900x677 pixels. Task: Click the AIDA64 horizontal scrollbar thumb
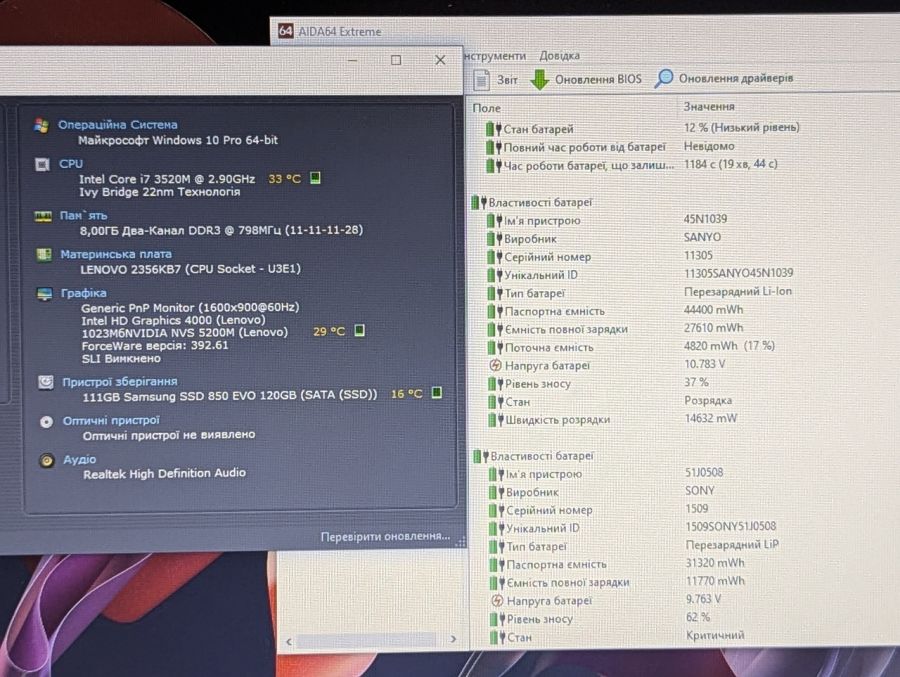366,640
